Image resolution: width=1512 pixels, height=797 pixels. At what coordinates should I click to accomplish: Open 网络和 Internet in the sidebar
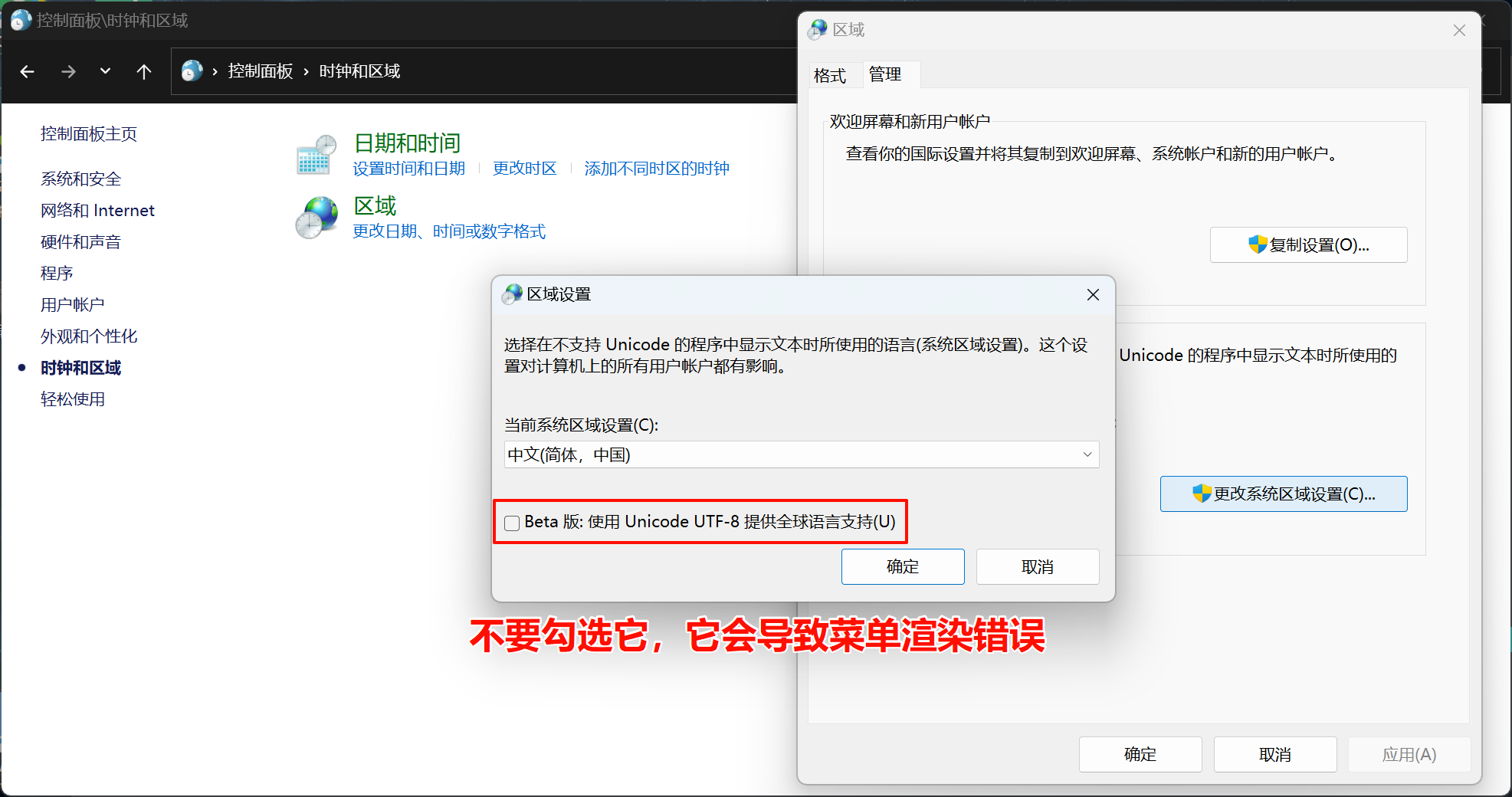coord(97,211)
